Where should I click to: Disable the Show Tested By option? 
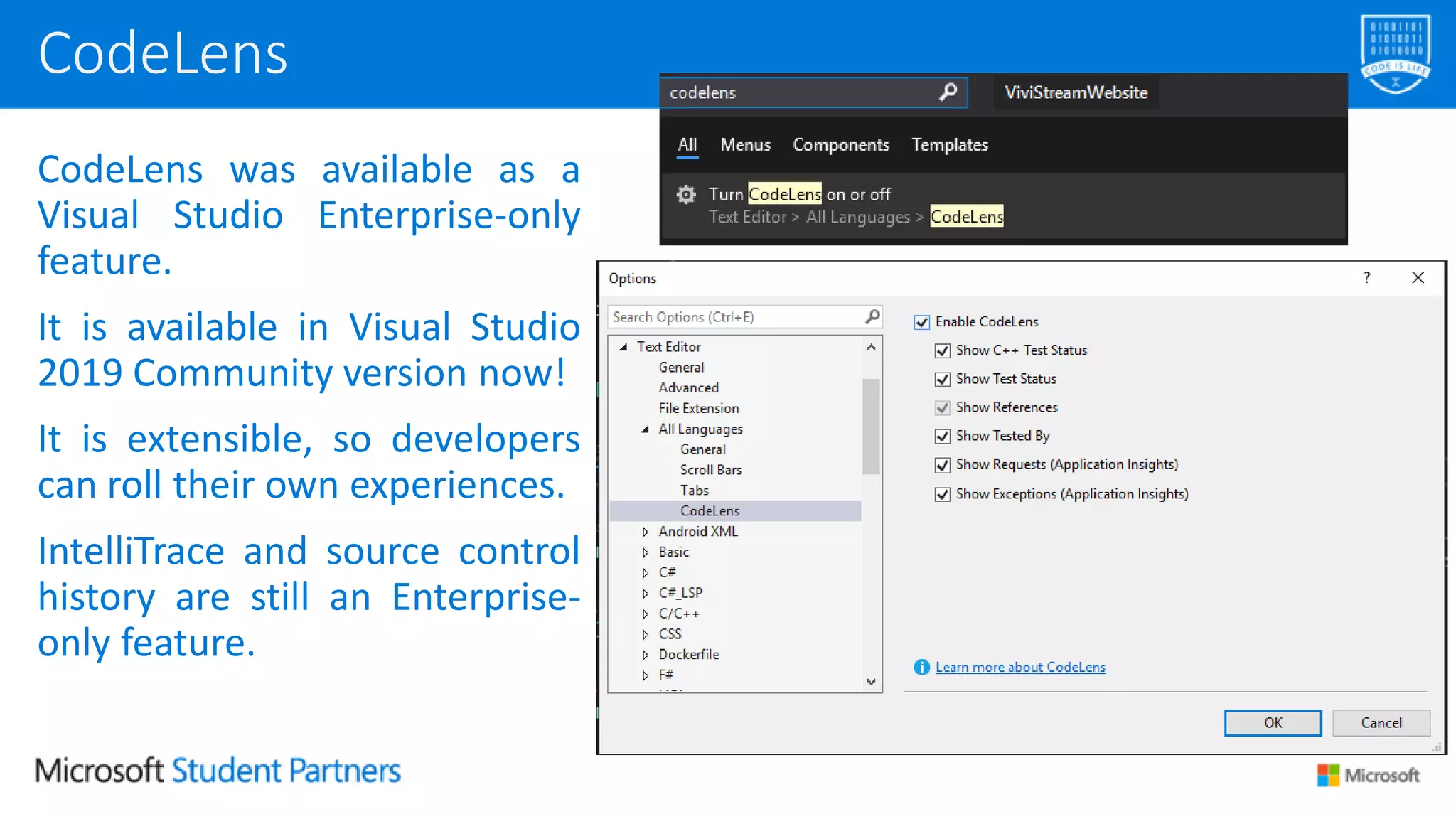pyautogui.click(x=943, y=437)
